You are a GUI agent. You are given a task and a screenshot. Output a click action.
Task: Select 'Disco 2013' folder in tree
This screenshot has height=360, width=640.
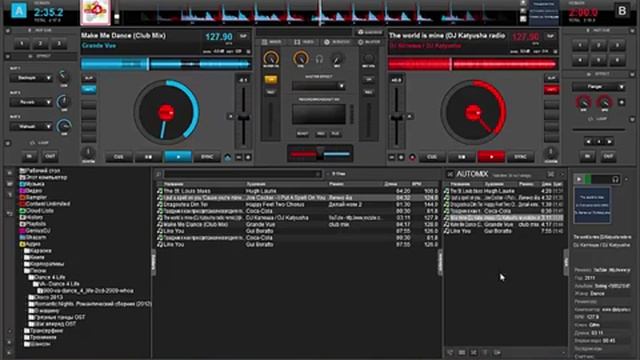coord(45,297)
